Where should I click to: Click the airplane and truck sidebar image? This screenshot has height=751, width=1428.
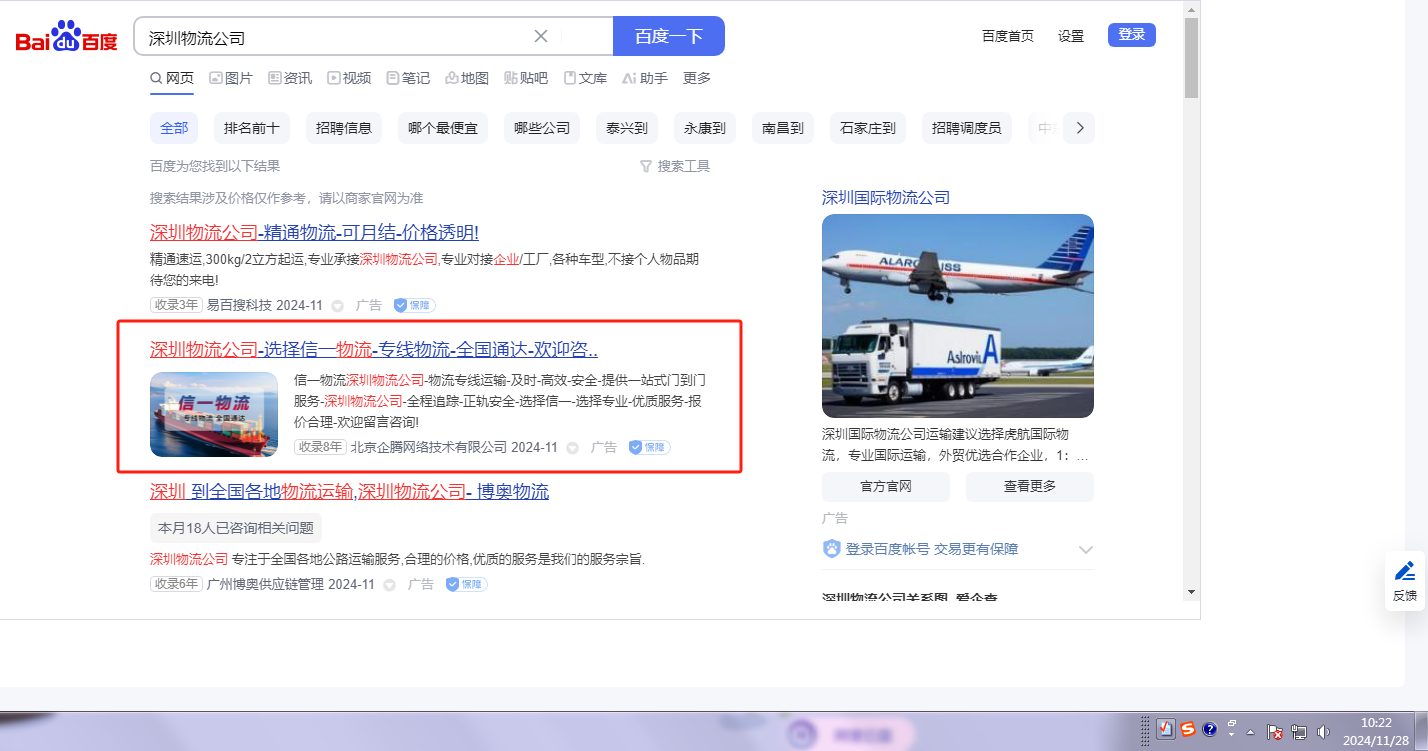click(958, 316)
